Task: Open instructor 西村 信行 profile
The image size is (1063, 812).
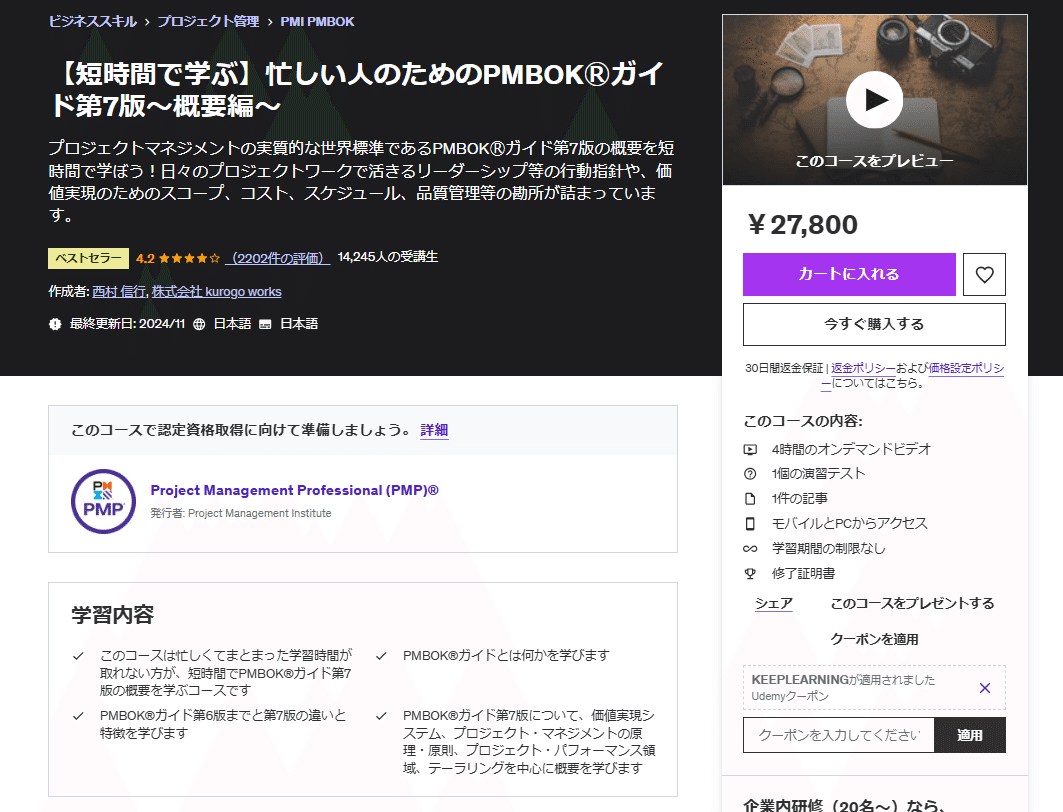Action: [x=119, y=291]
